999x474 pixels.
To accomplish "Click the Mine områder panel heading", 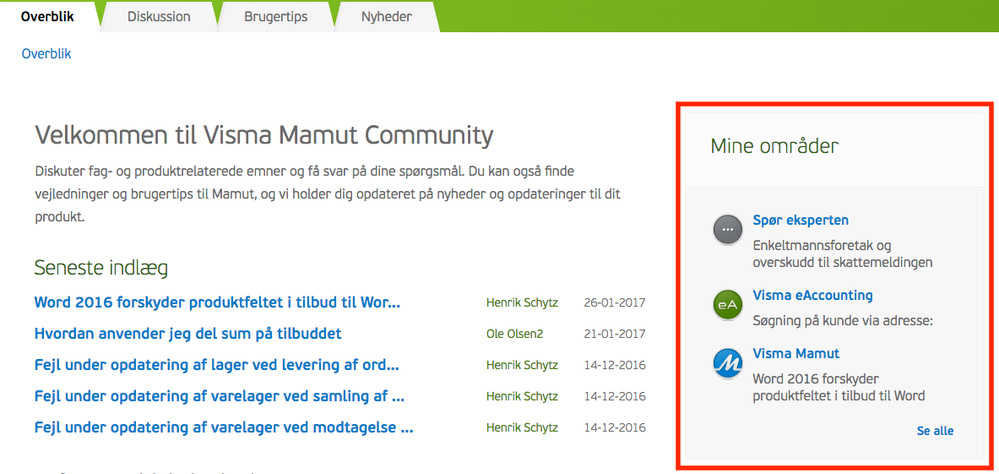I will [x=775, y=147].
